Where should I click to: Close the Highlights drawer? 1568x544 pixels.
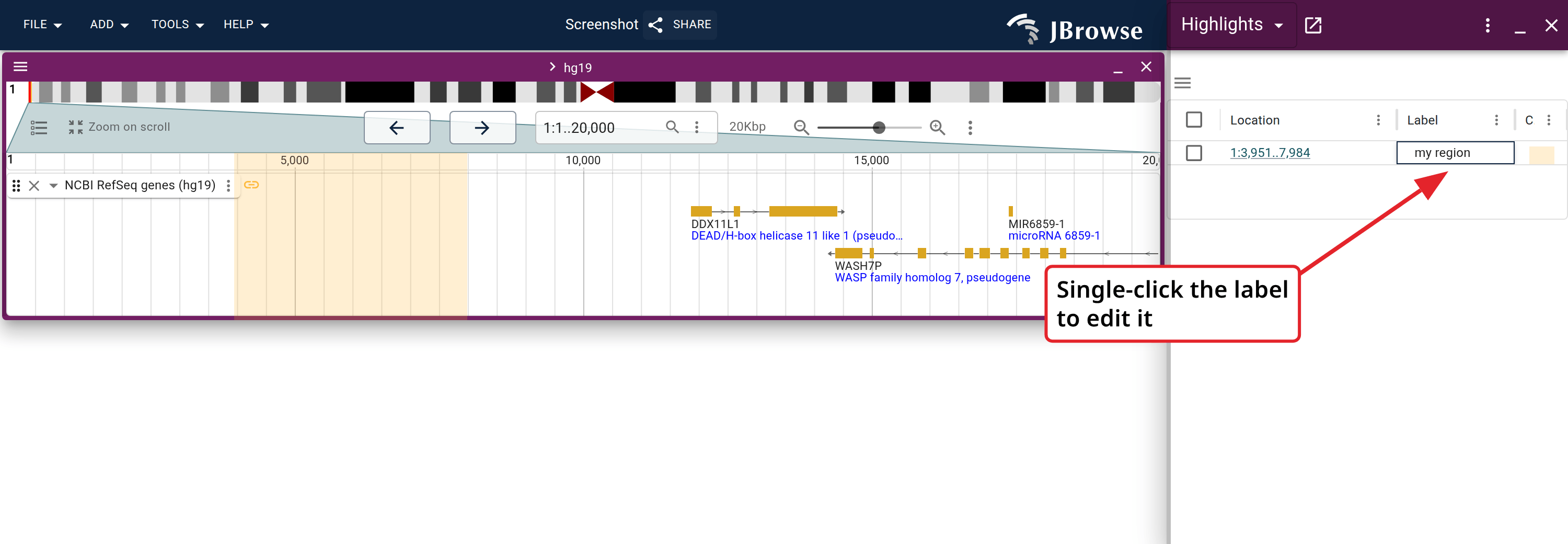coord(1551,25)
